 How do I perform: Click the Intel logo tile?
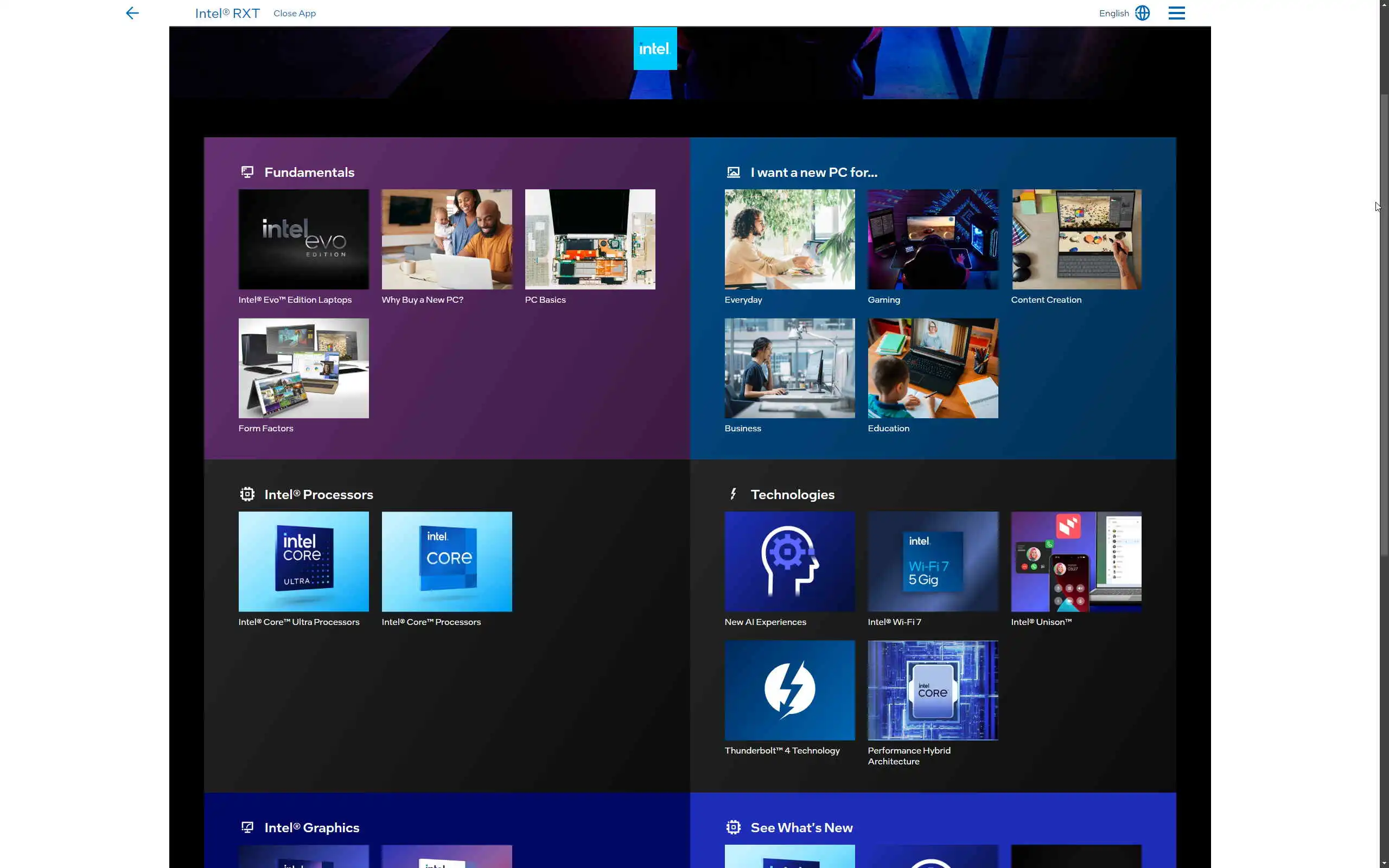[655, 49]
